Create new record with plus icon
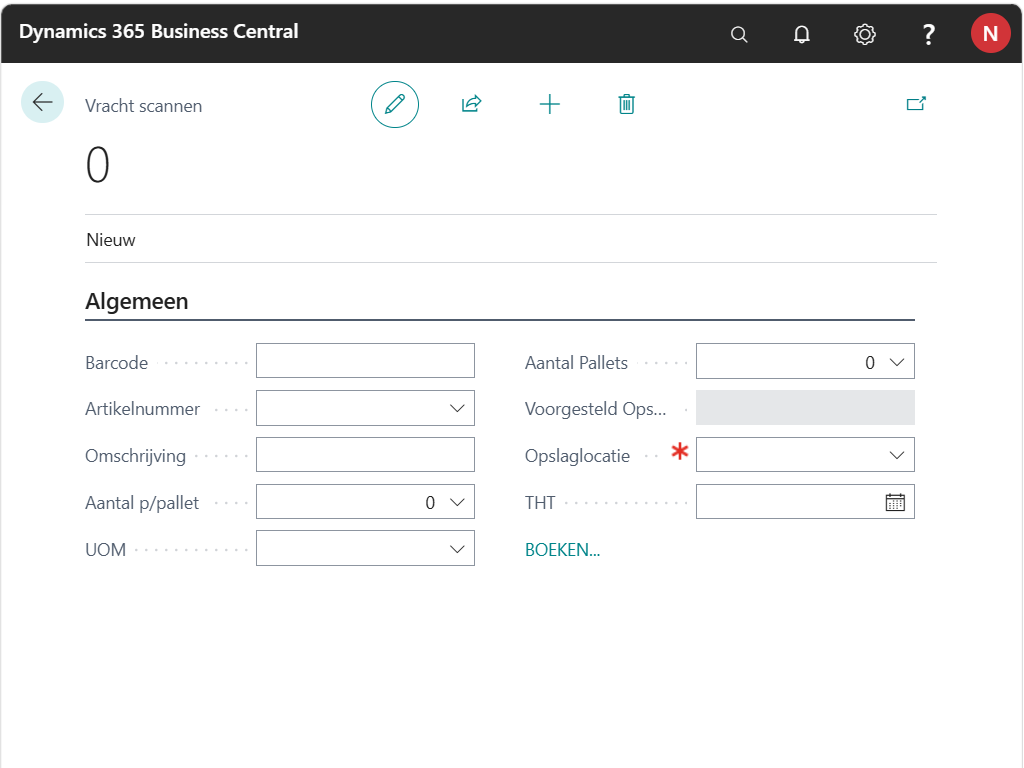 pos(550,104)
